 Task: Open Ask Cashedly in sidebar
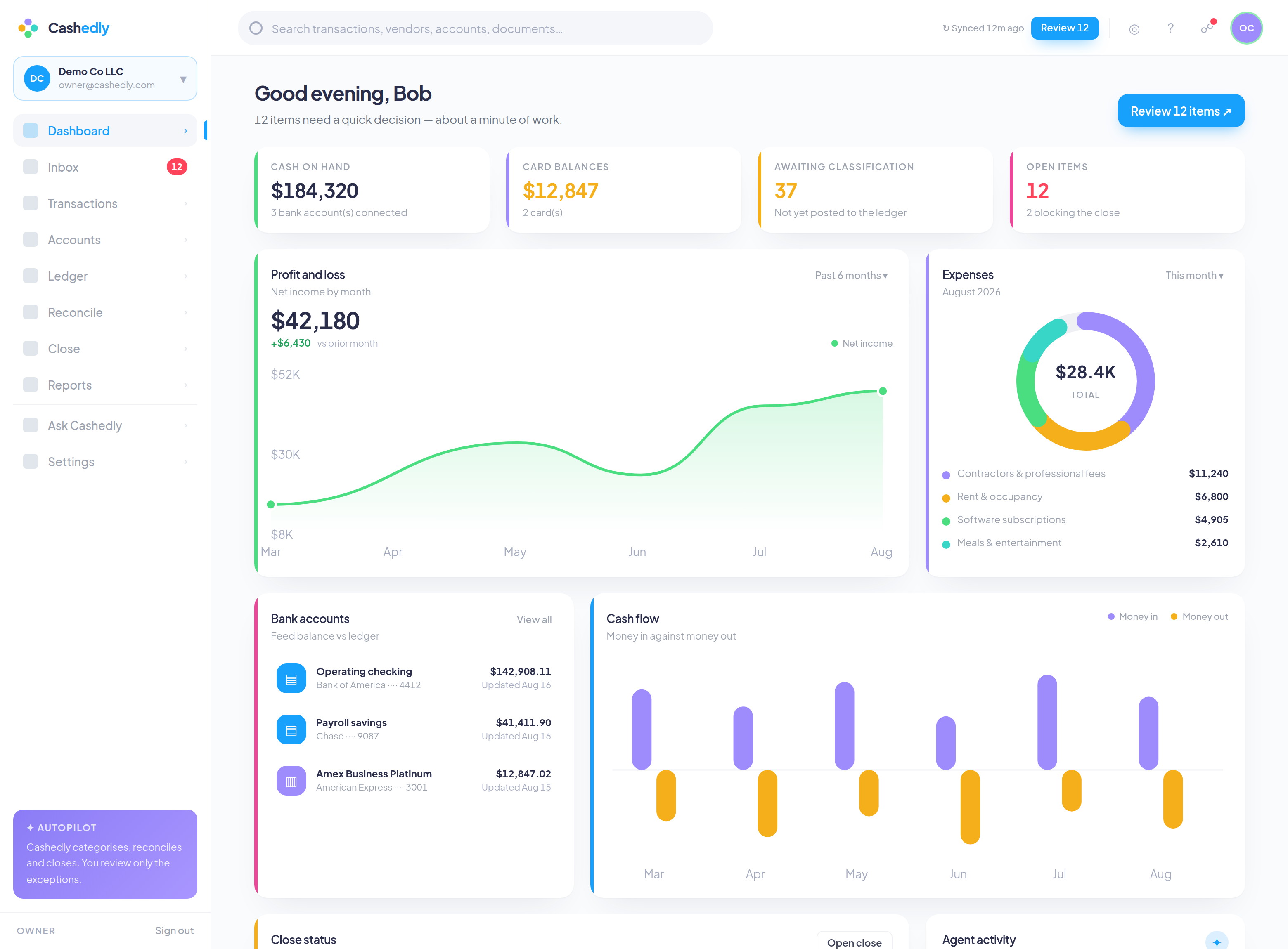tap(105, 425)
